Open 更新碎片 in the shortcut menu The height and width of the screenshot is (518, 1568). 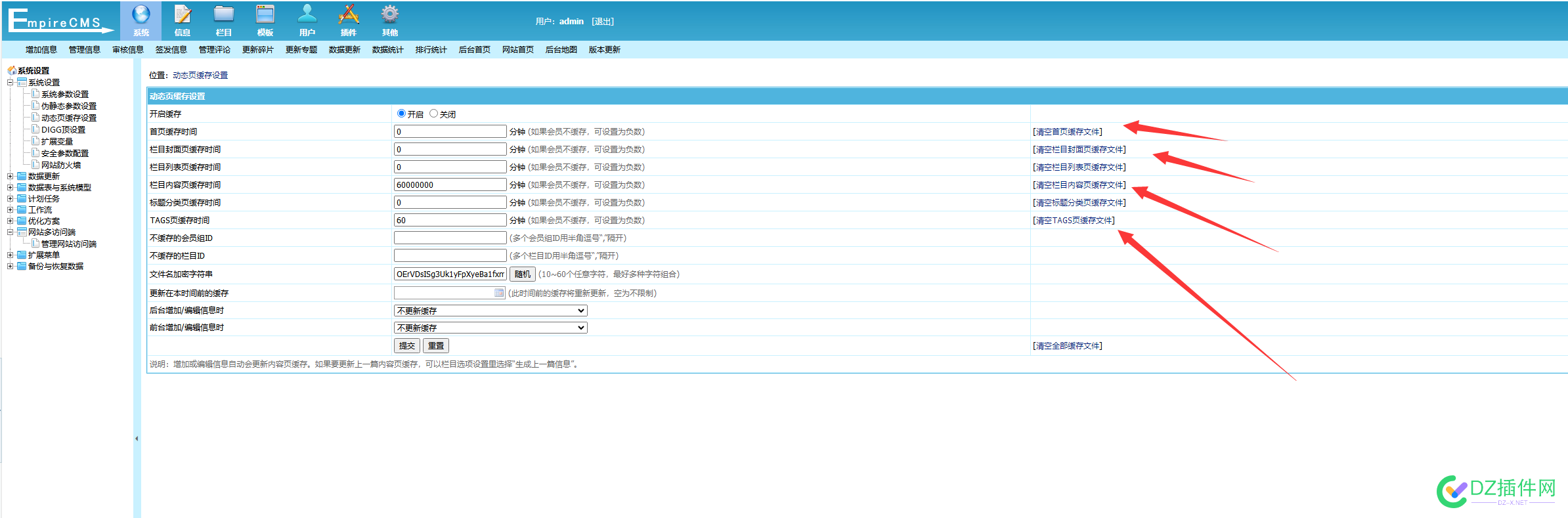coord(257,50)
